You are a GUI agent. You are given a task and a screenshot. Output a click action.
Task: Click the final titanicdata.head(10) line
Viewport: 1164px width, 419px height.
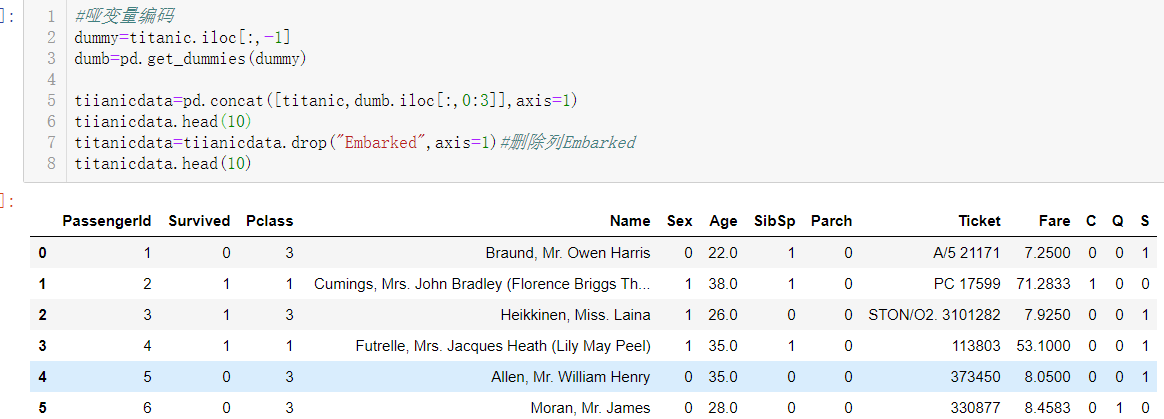(162, 163)
